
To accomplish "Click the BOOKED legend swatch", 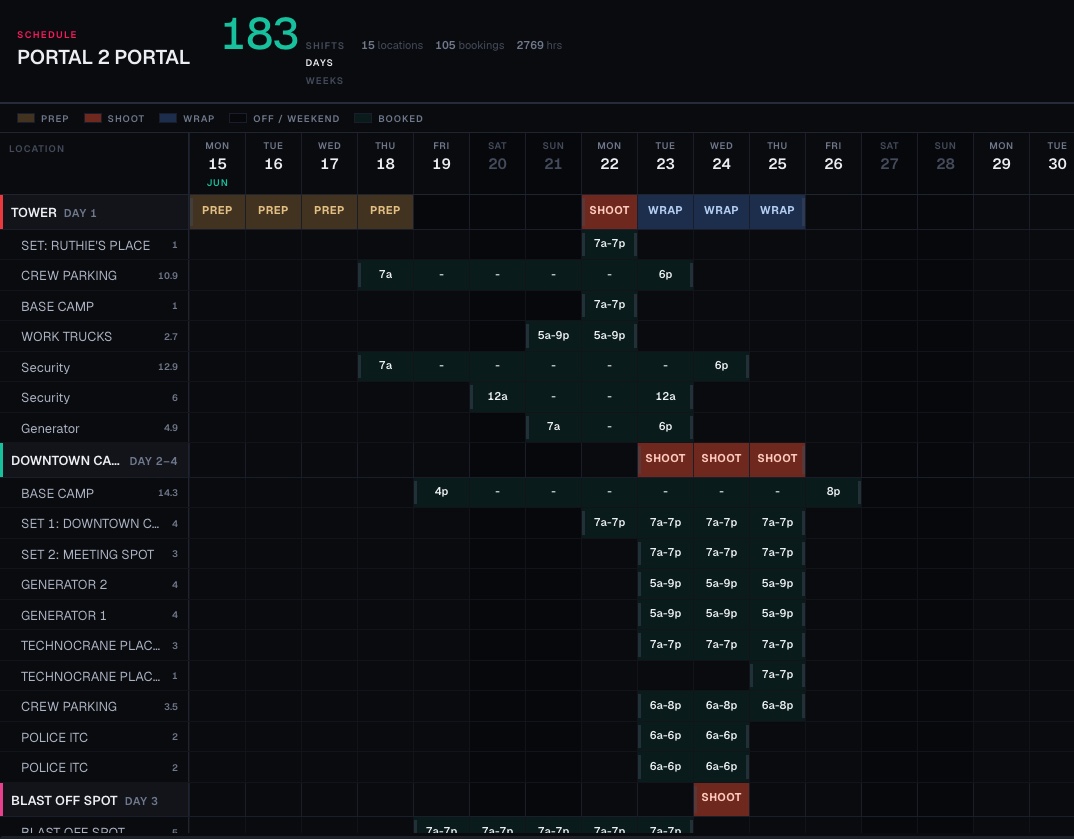I will 363,118.
